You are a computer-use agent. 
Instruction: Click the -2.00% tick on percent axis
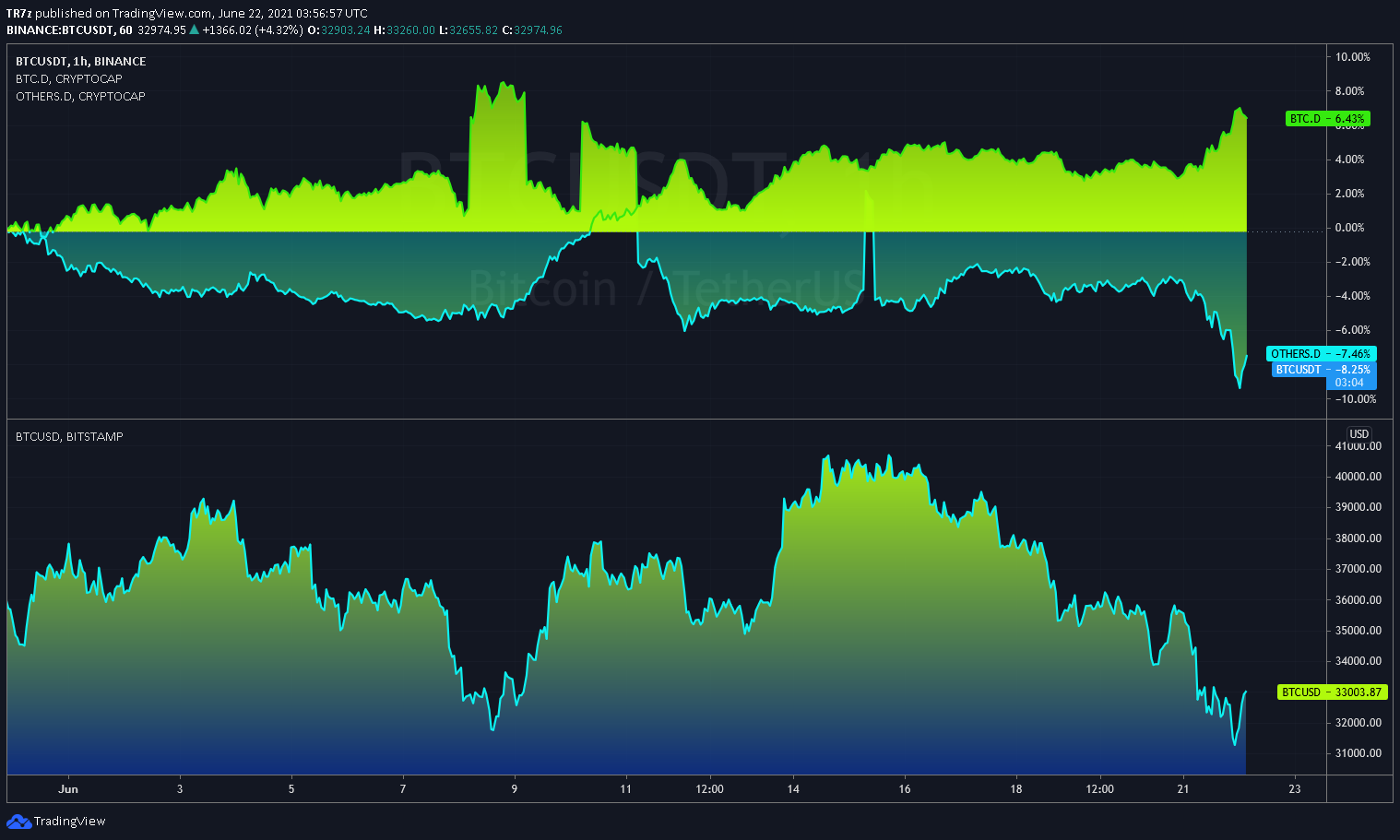pos(1352,262)
